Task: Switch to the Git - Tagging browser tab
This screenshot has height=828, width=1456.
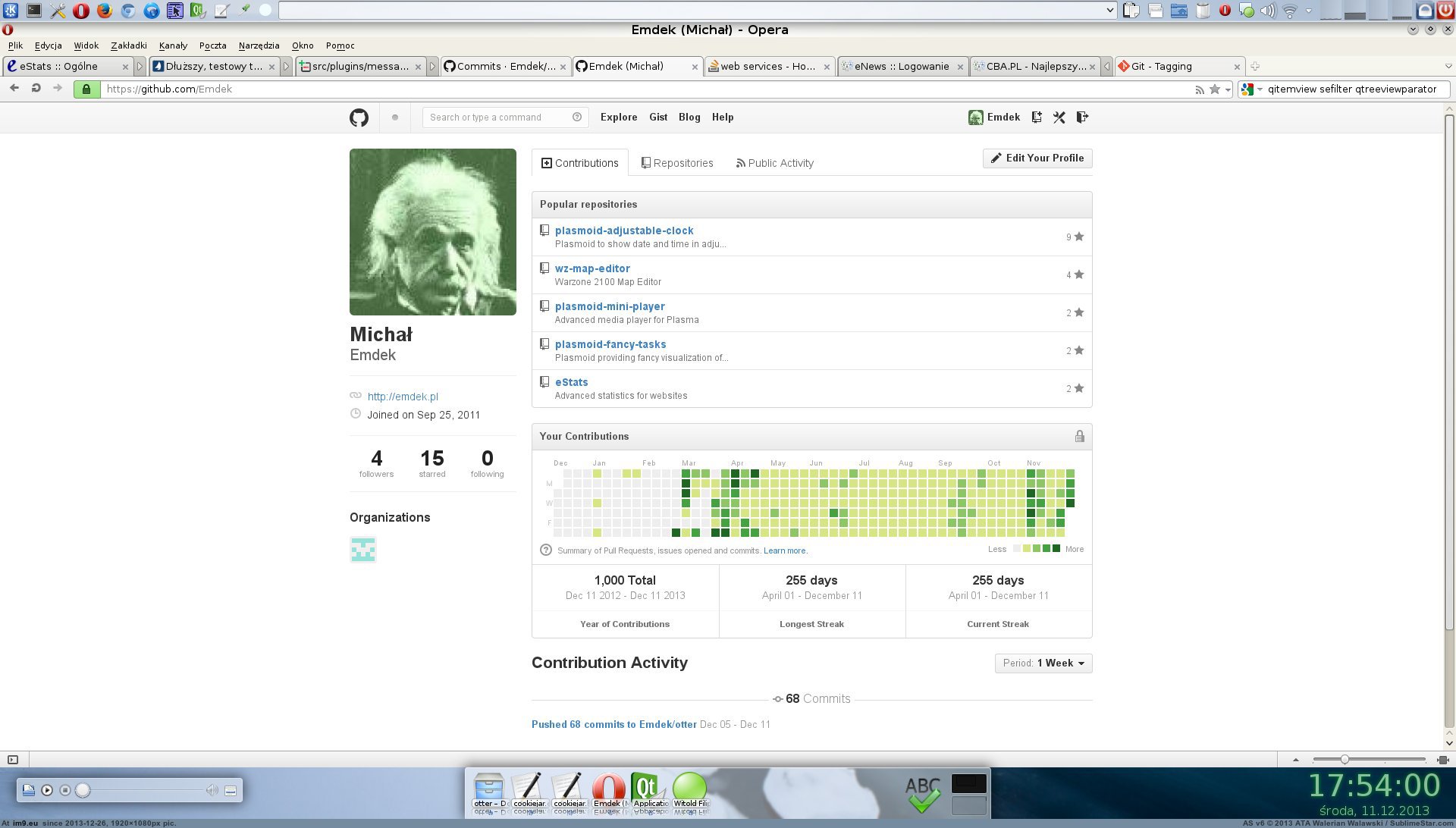Action: tap(1180, 67)
